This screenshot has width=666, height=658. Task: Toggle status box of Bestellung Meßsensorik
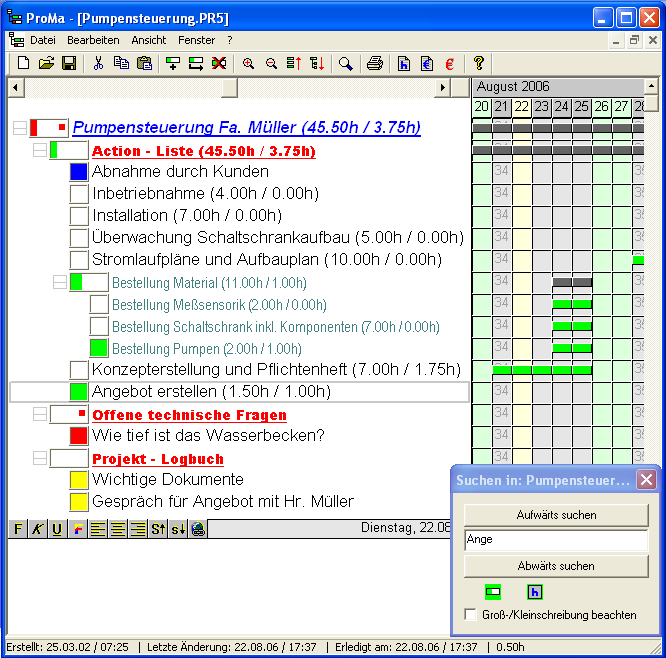pyautogui.click(x=99, y=304)
